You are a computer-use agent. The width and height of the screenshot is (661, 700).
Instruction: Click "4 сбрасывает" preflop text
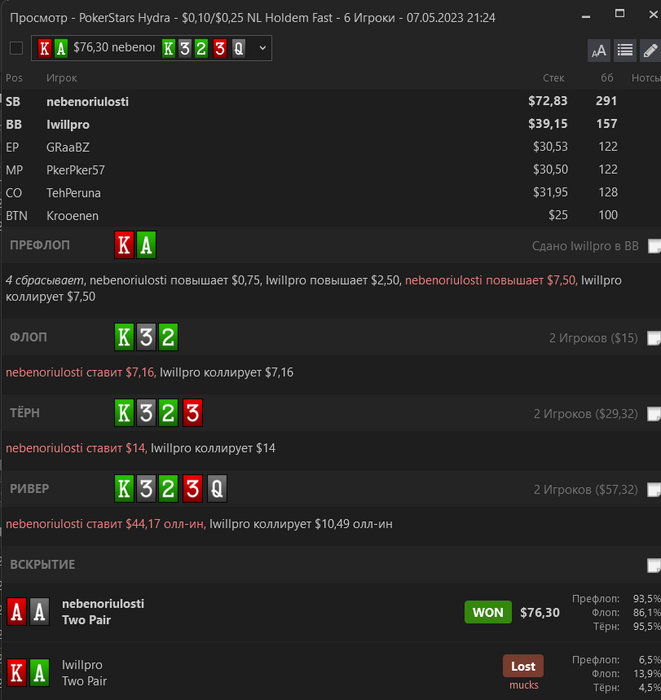pos(45,280)
